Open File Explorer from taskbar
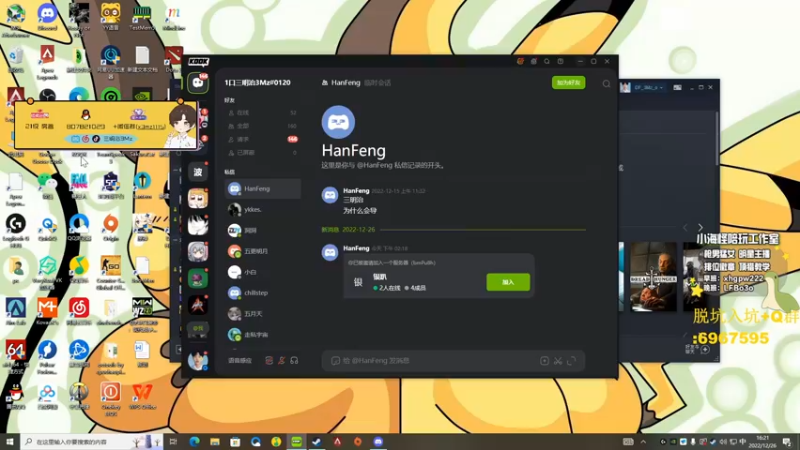 point(215,442)
